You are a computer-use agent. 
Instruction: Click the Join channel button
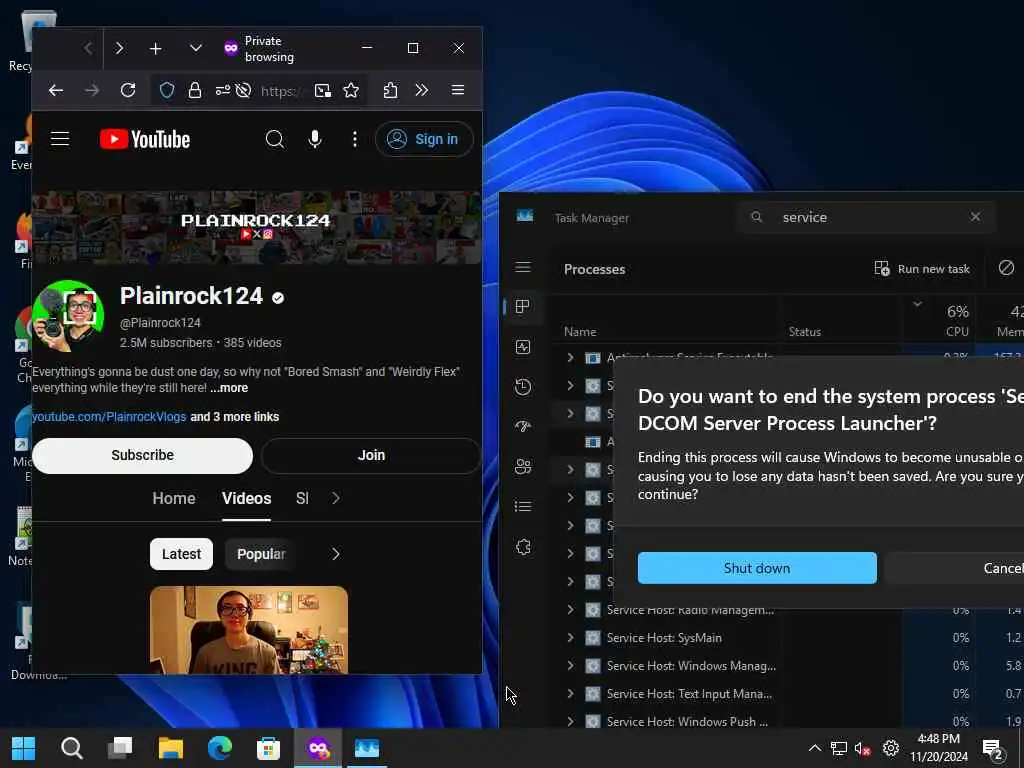click(x=371, y=455)
